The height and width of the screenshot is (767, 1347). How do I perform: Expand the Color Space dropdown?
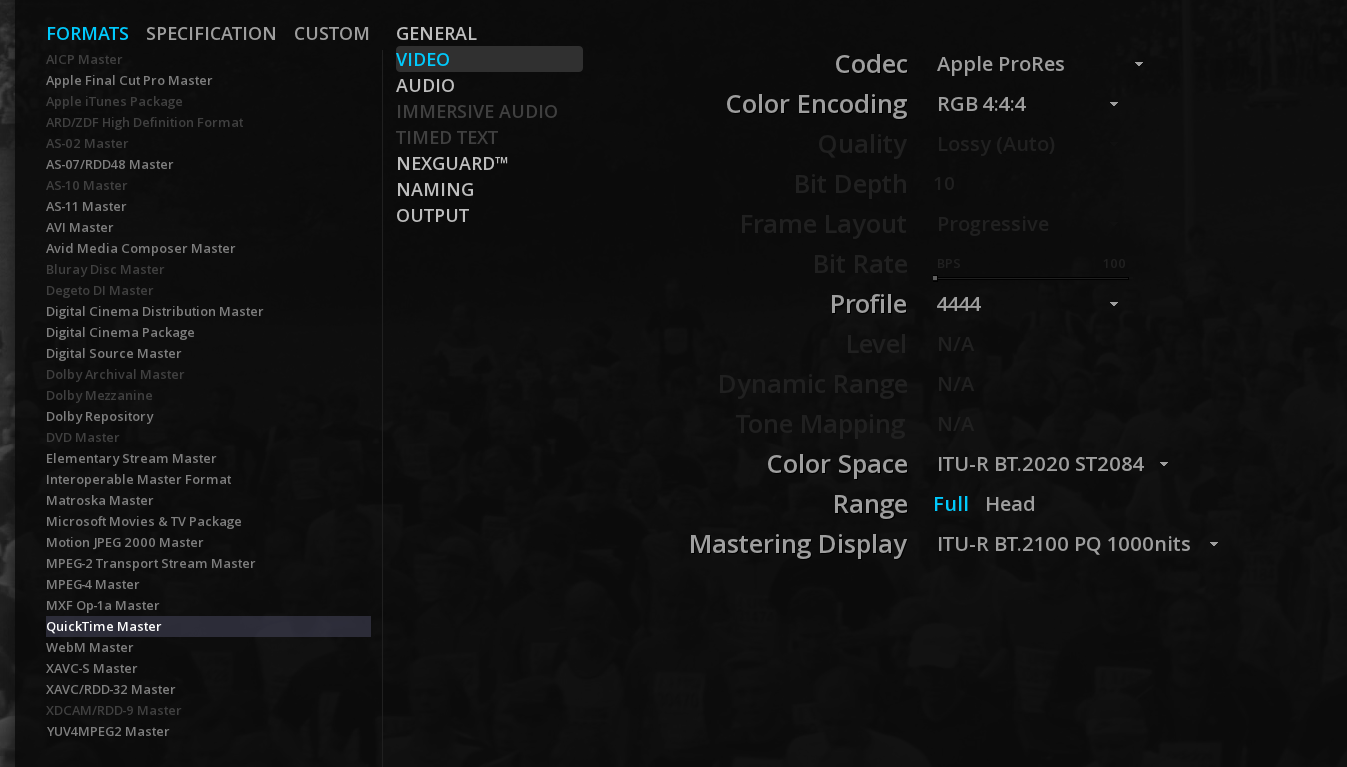coord(1052,465)
